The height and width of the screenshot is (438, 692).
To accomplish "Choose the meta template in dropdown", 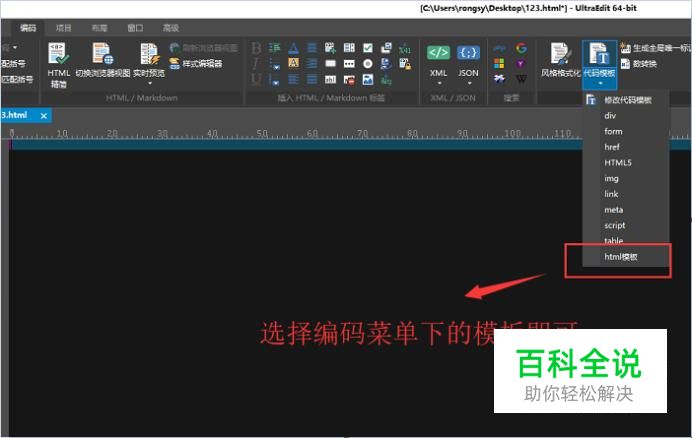I will point(626,210).
